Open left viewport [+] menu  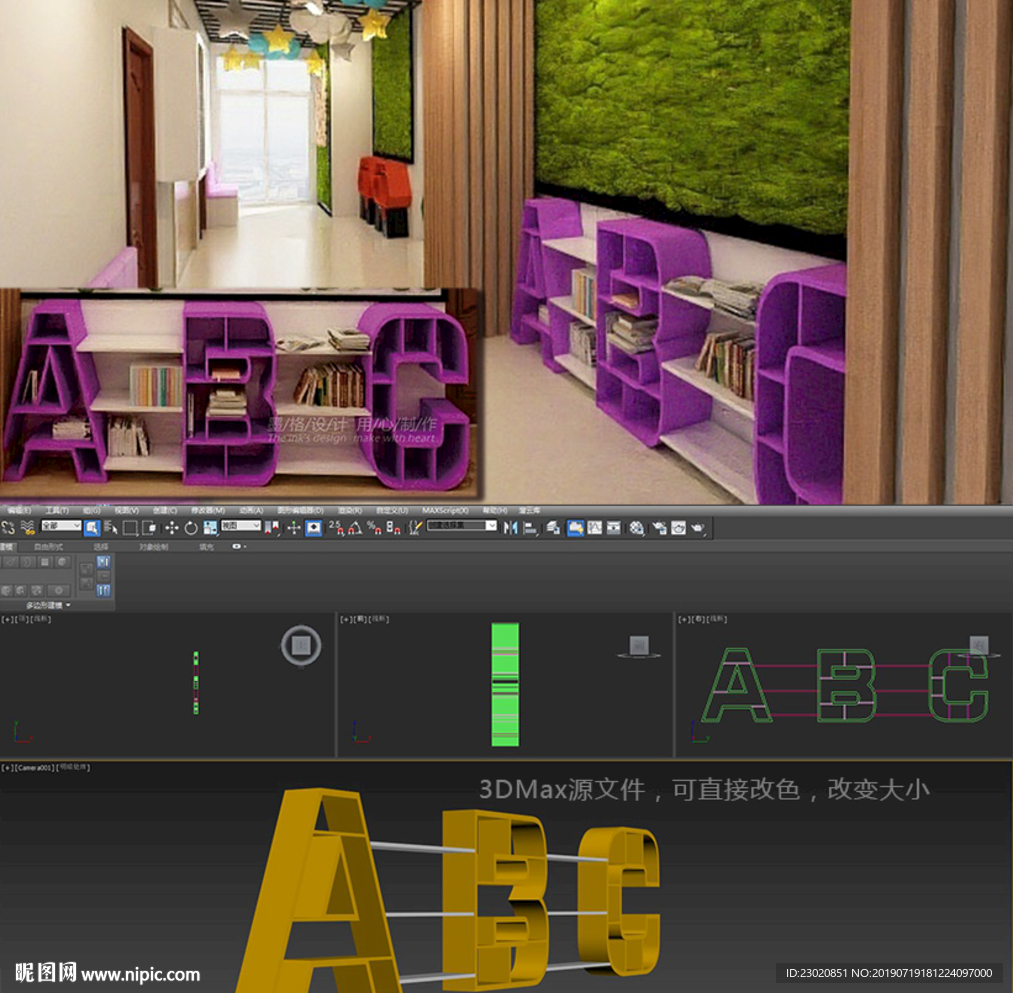coord(684,619)
